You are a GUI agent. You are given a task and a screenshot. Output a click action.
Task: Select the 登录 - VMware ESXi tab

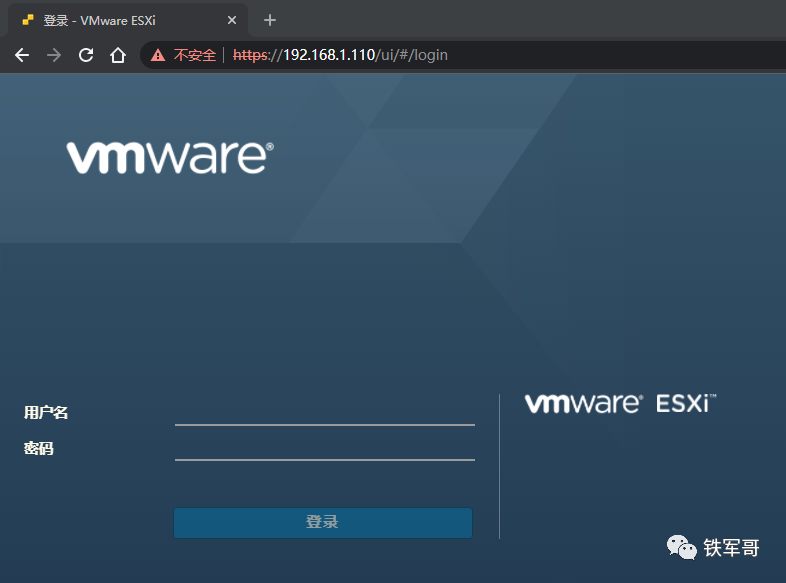click(128, 20)
